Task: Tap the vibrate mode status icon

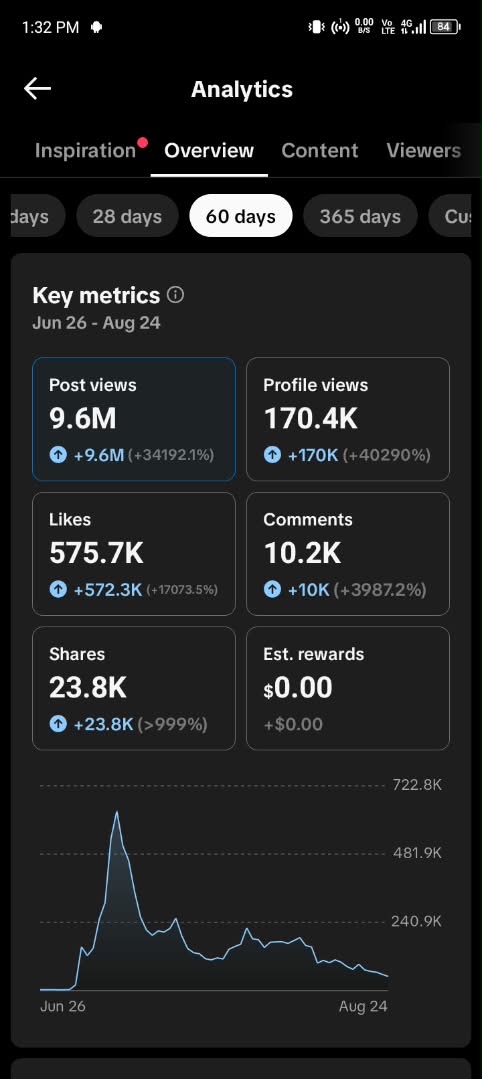Action: coord(317,27)
